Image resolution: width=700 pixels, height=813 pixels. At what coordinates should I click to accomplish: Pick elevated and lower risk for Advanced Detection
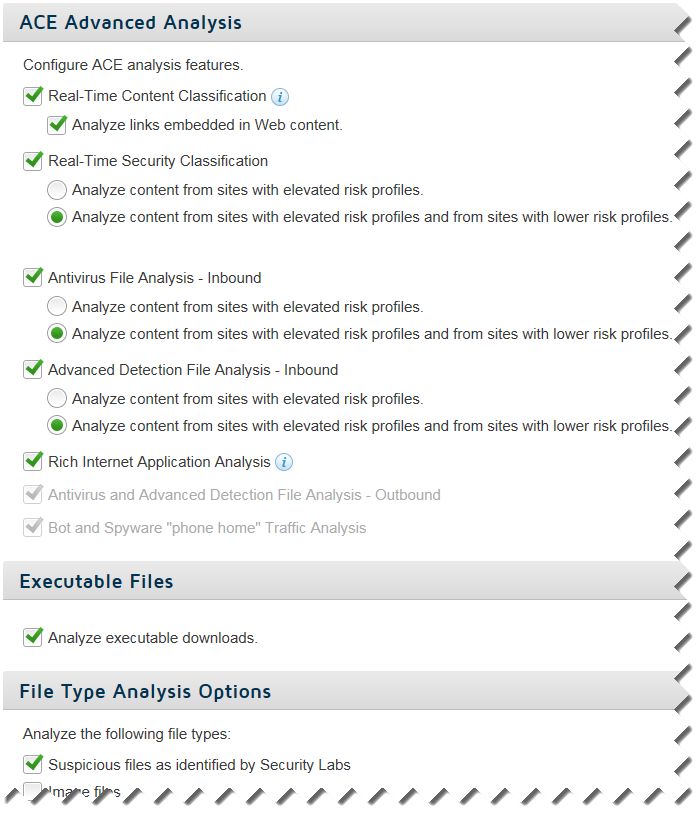point(57,426)
